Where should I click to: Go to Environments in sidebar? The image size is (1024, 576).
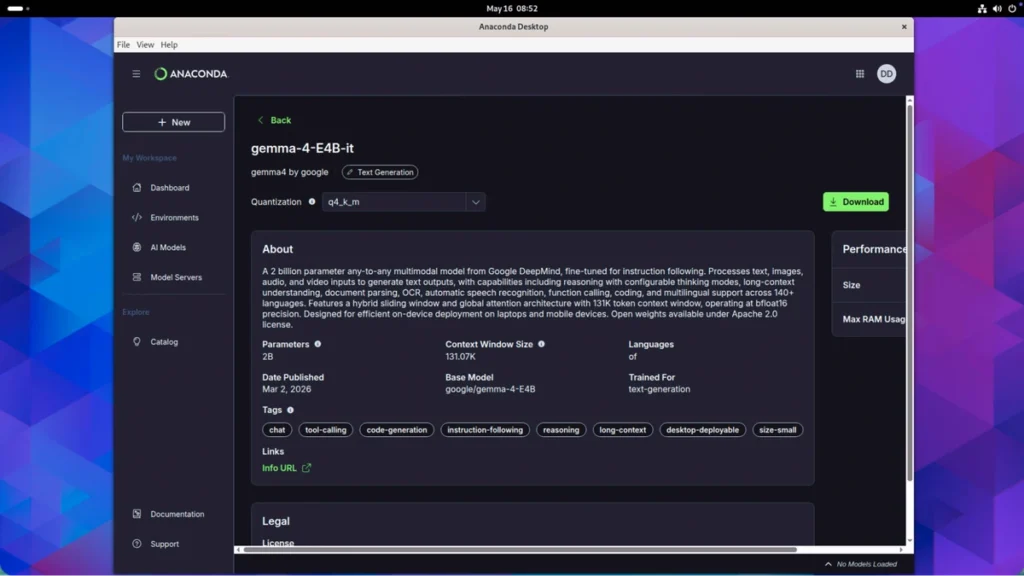[173, 217]
